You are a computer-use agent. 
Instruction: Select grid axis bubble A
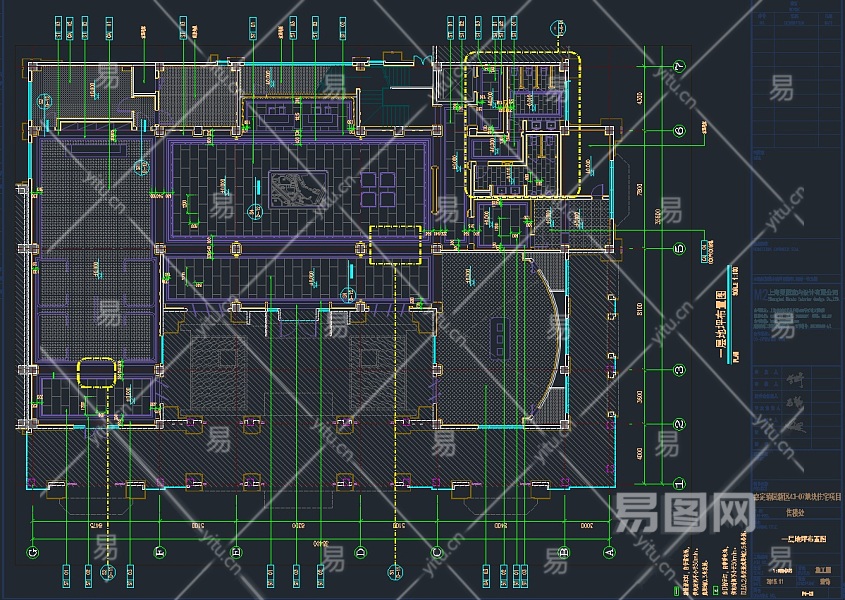coord(609,553)
